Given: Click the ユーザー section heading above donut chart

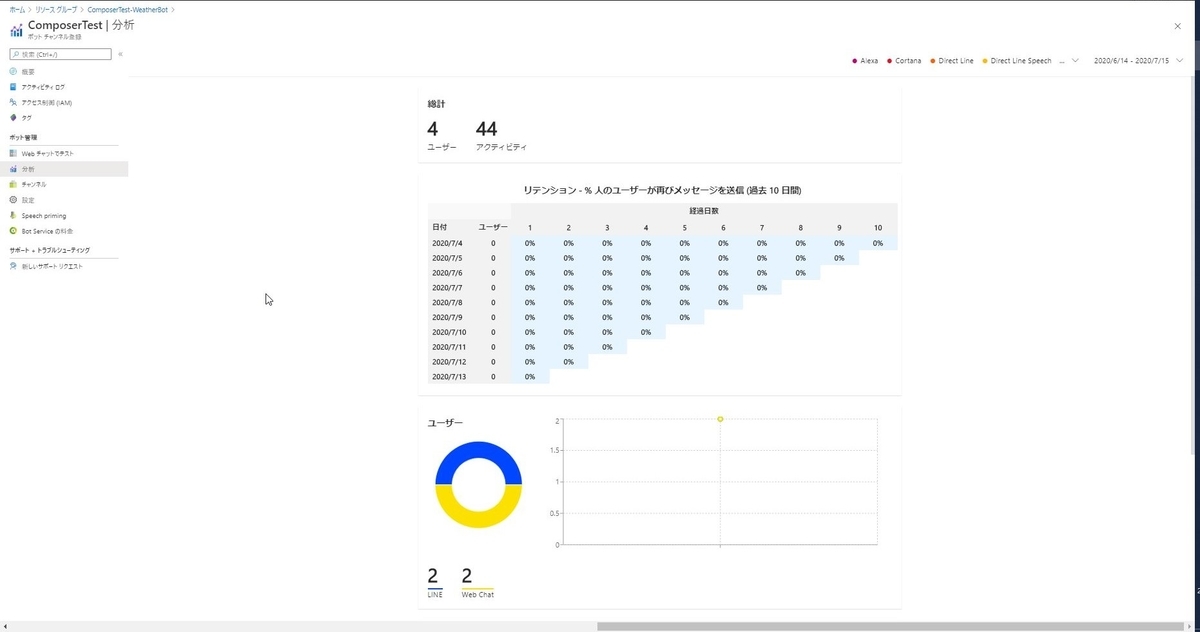Looking at the screenshot, I should (445, 423).
